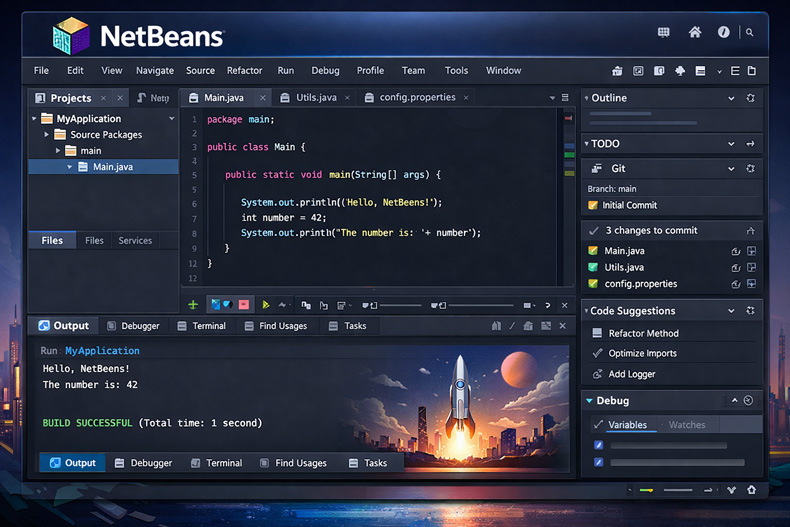Open the editor tab list dropdown arrow
The image size is (790, 527).
tap(552, 98)
